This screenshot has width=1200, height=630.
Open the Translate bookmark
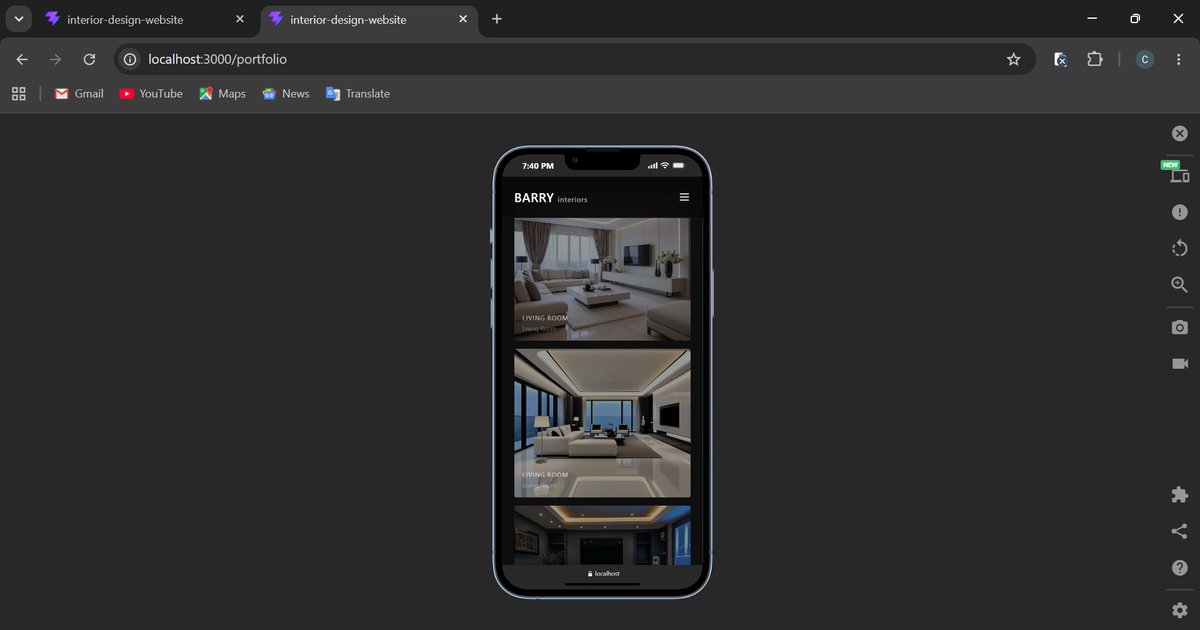358,93
